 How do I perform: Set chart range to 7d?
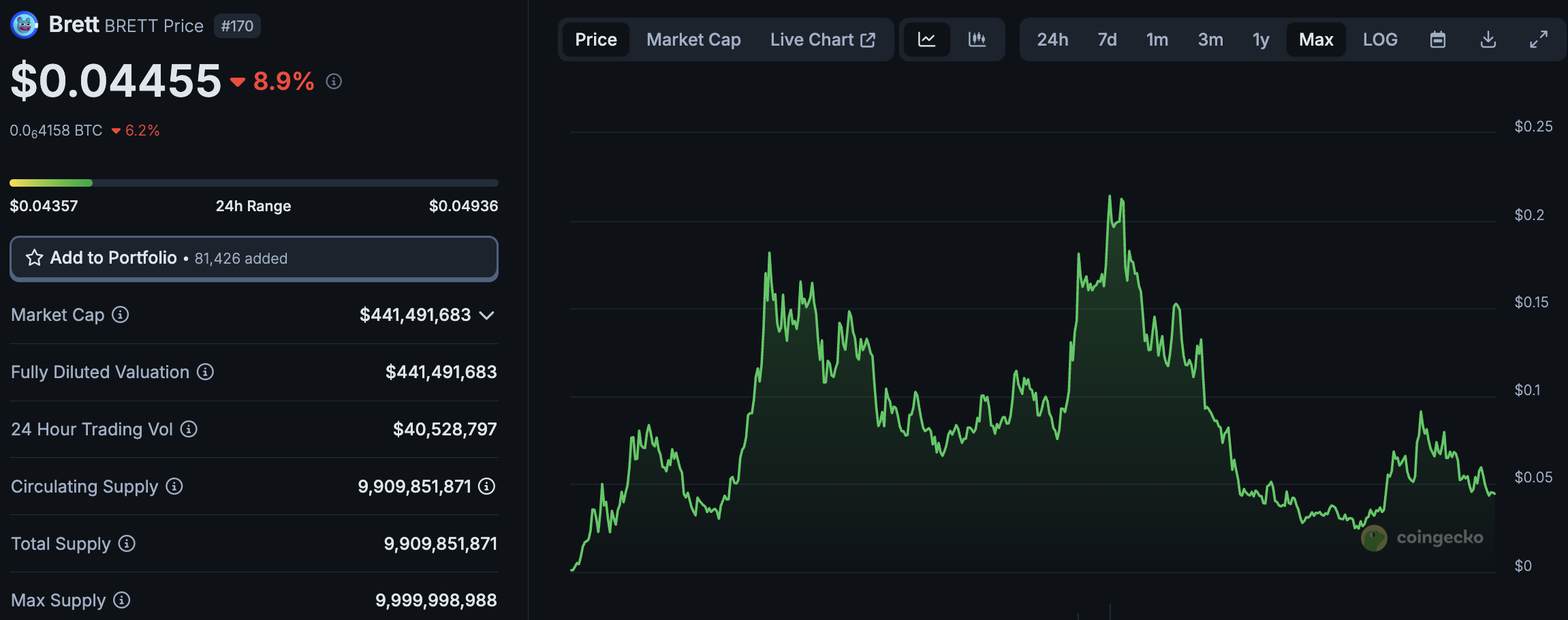pyautogui.click(x=1107, y=40)
